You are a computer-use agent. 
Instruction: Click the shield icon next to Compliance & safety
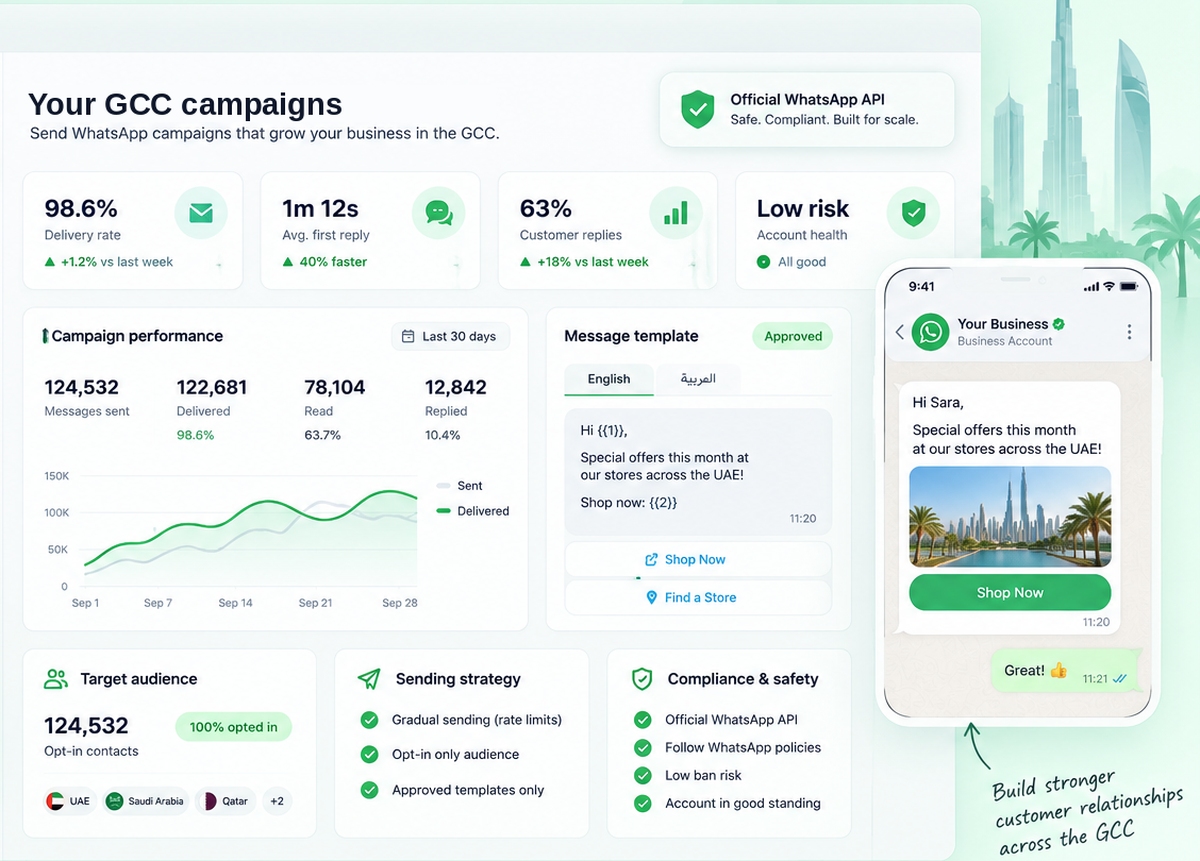point(642,679)
